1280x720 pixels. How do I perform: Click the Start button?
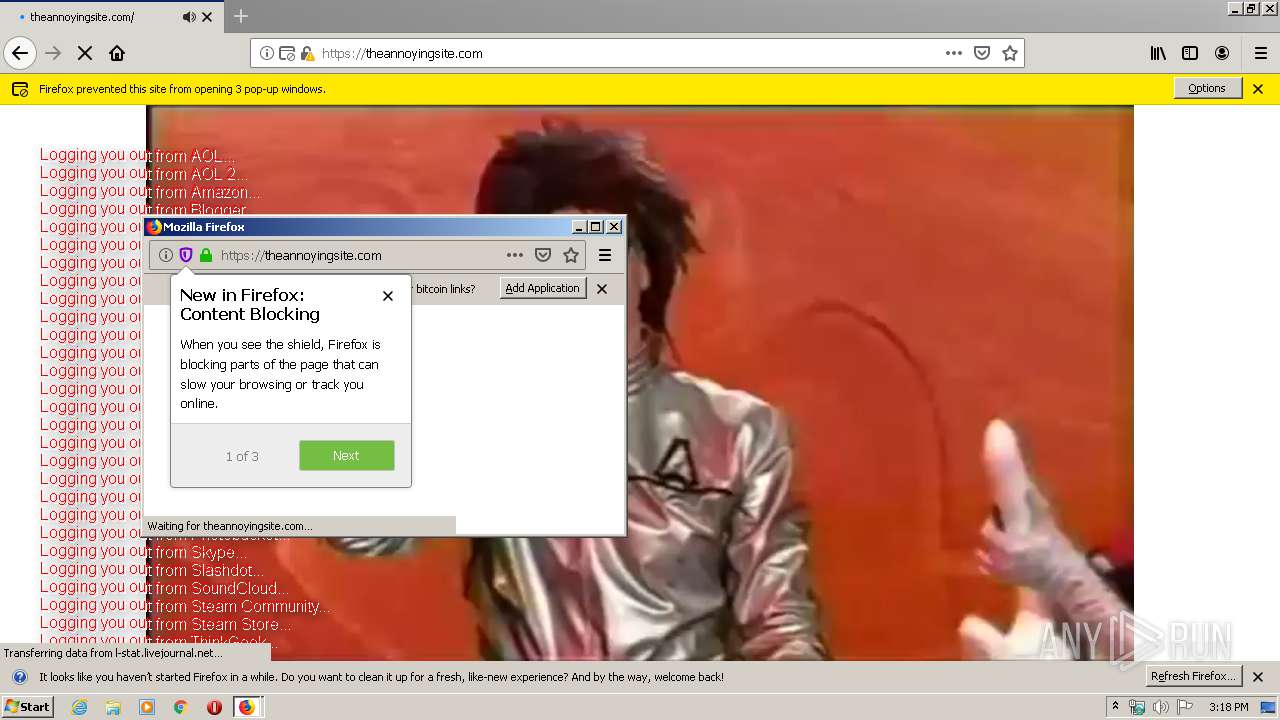click(x=27, y=707)
